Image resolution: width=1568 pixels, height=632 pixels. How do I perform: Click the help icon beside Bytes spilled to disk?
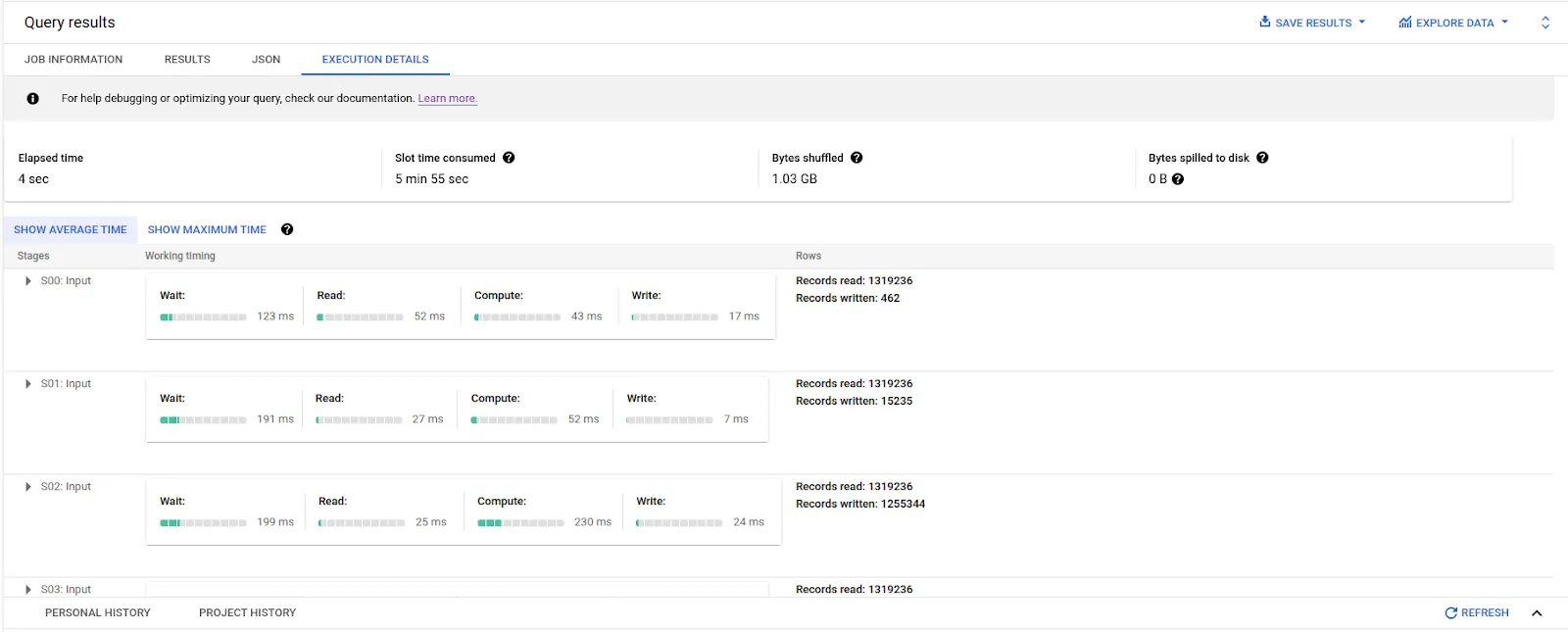pos(1262,158)
